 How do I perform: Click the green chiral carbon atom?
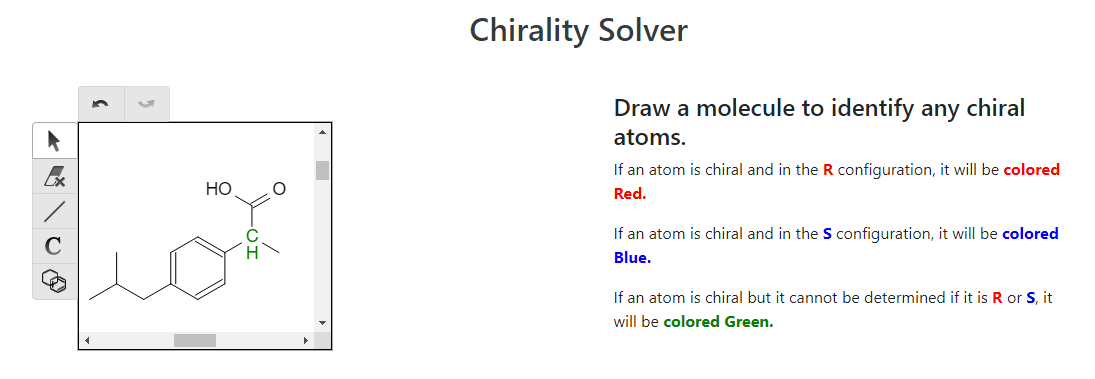tap(252, 237)
